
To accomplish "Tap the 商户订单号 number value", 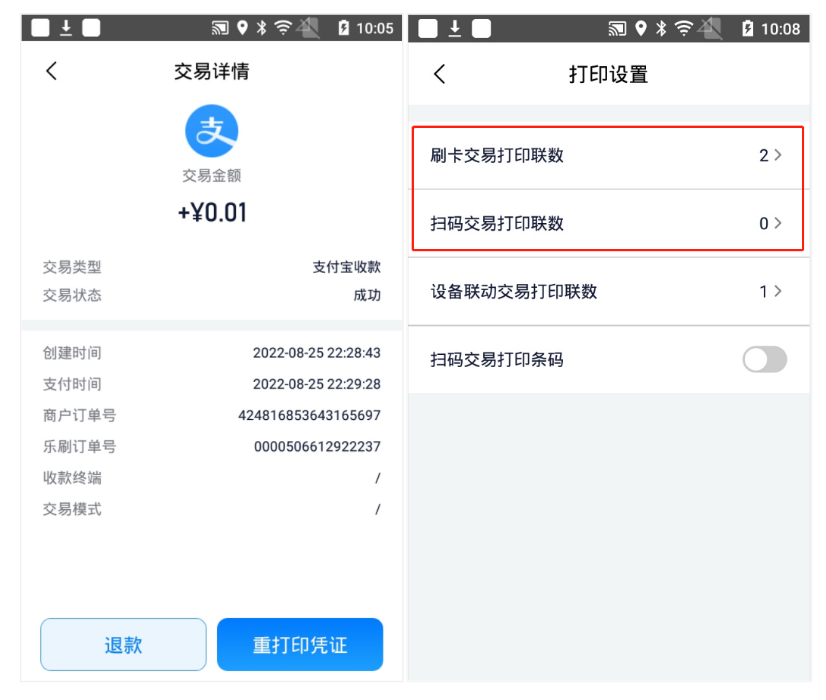I will point(309,416).
